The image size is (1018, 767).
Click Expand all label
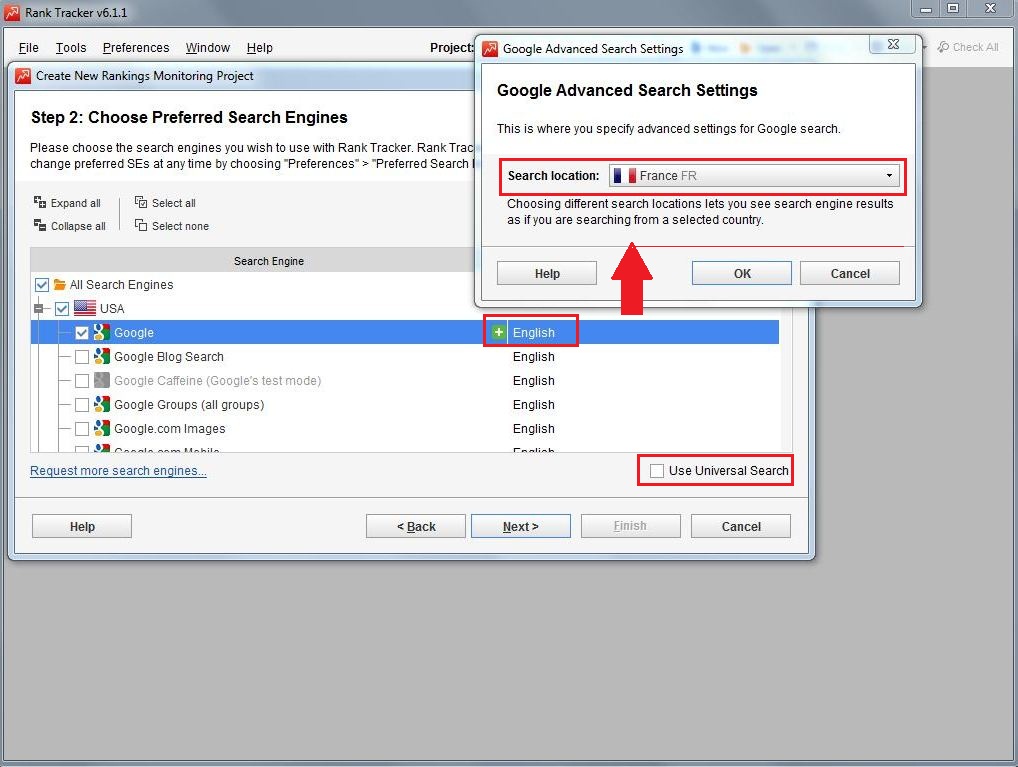point(75,203)
